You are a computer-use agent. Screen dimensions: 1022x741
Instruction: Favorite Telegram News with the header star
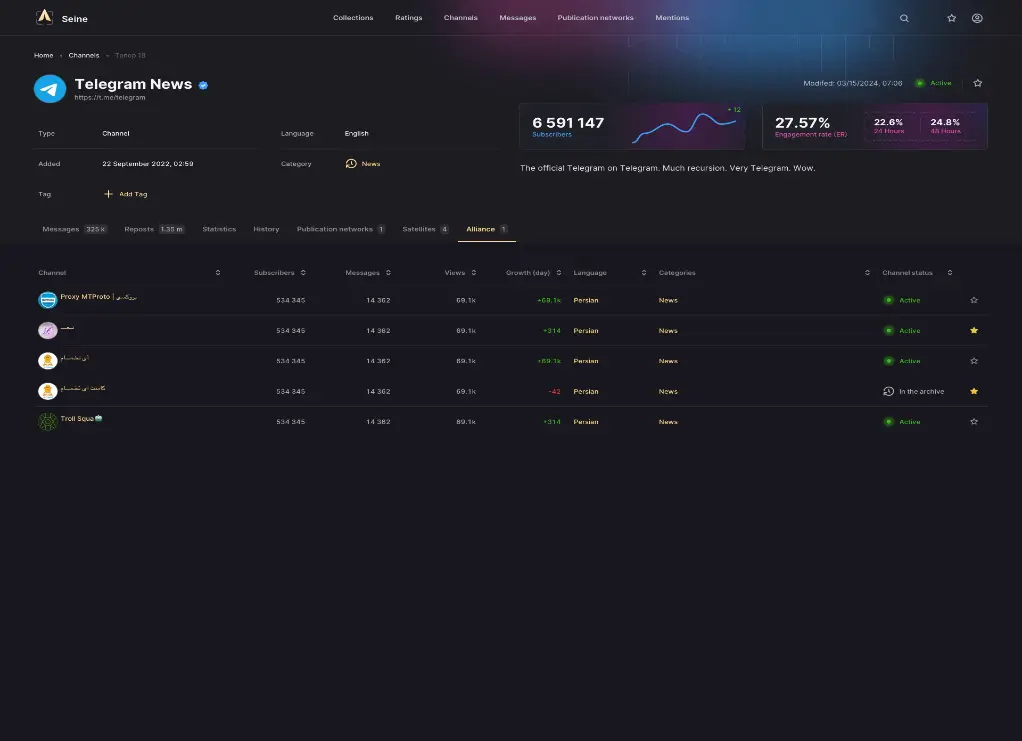978,83
